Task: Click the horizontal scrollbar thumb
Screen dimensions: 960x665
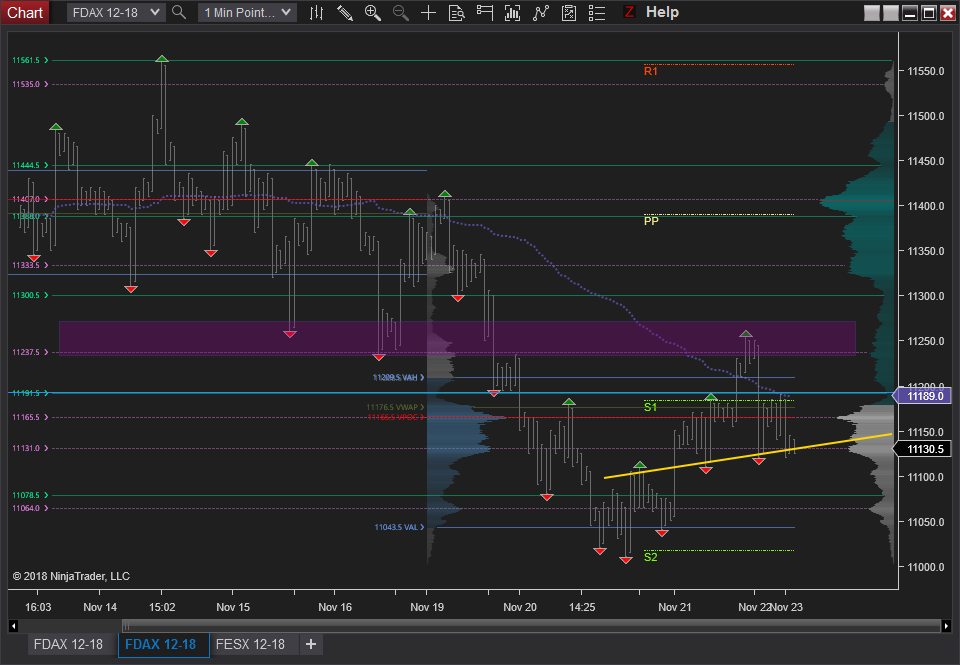Action: coord(531,626)
